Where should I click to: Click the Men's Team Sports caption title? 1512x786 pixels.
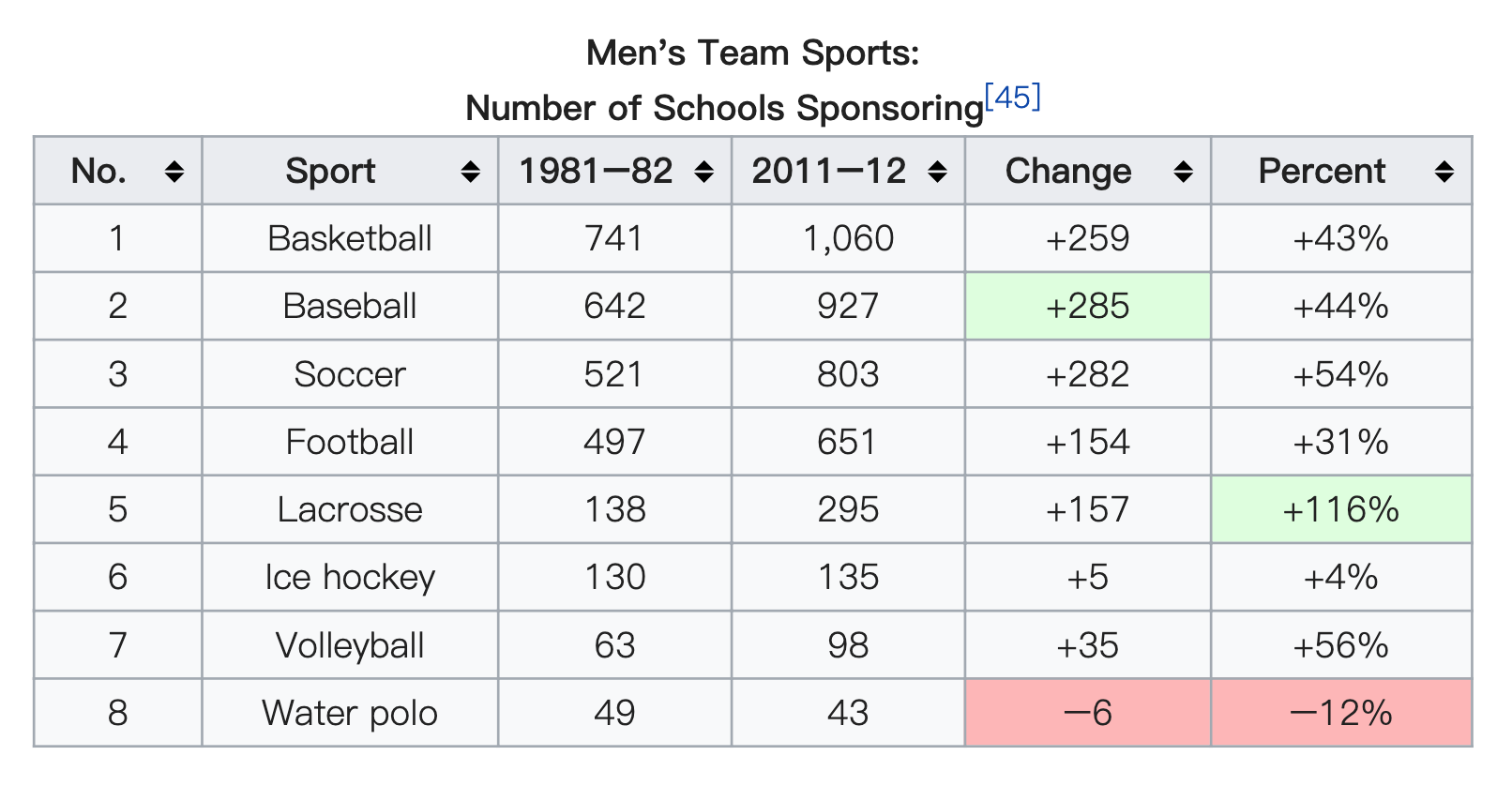tap(753, 53)
